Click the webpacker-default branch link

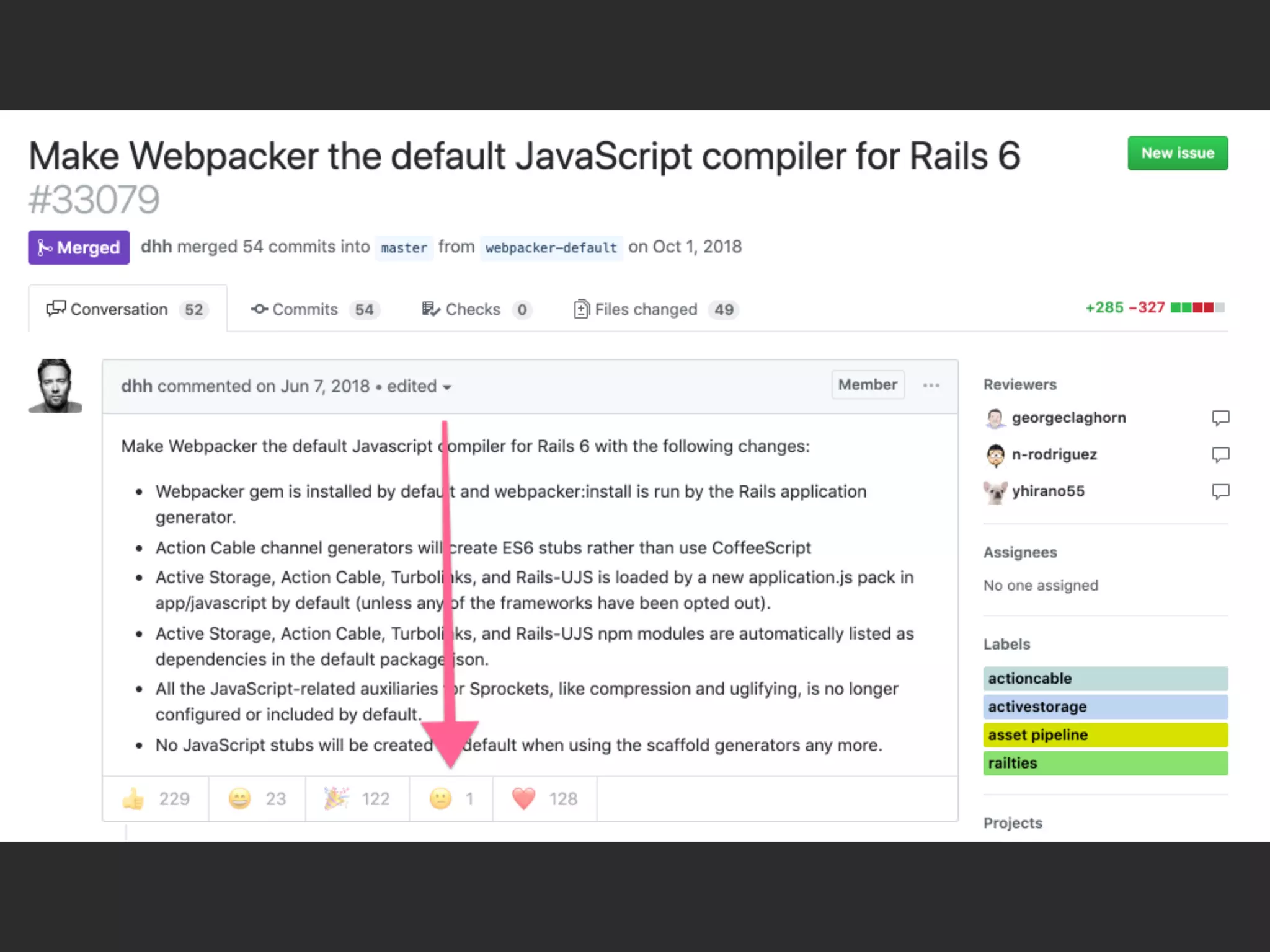(551, 248)
